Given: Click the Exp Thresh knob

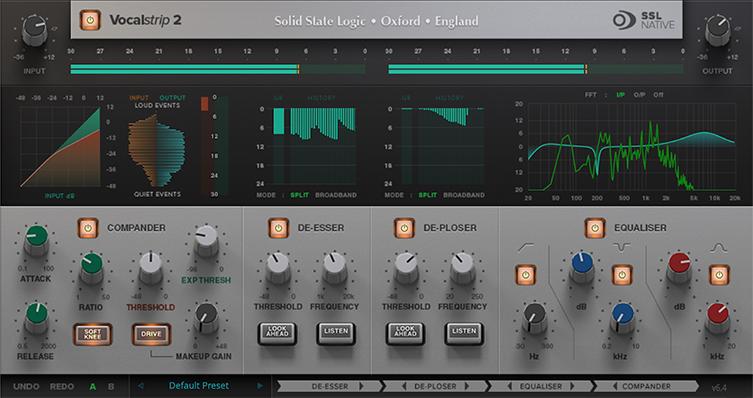Looking at the screenshot, I should [206, 240].
